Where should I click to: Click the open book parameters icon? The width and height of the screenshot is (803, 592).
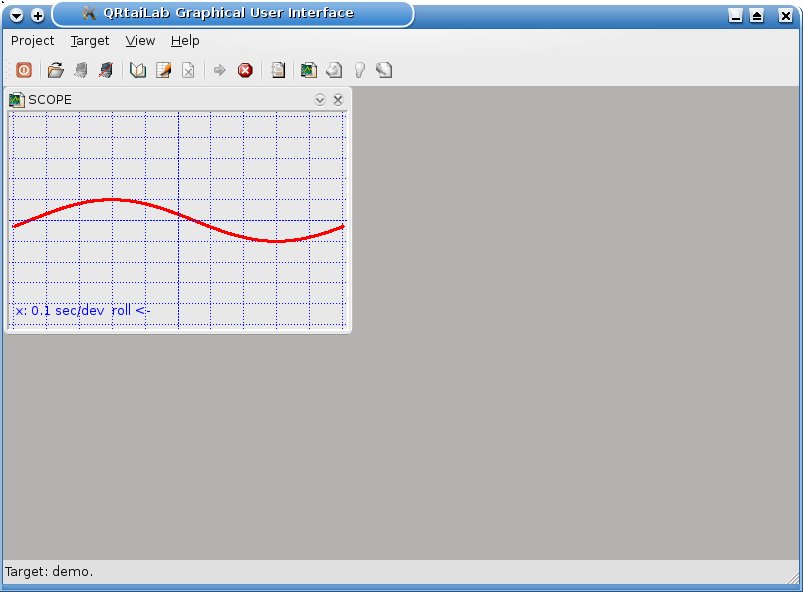pyautogui.click(x=139, y=70)
